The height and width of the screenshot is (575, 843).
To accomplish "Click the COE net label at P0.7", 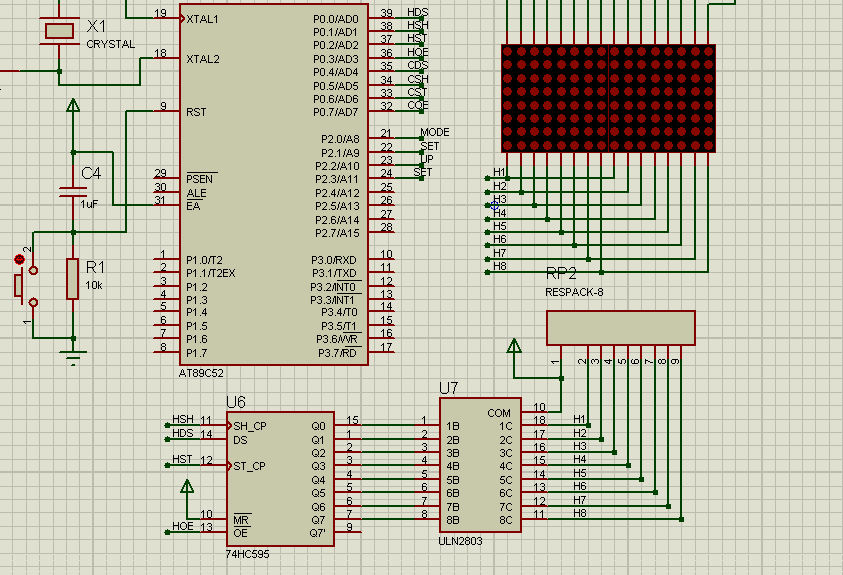I will (x=418, y=105).
